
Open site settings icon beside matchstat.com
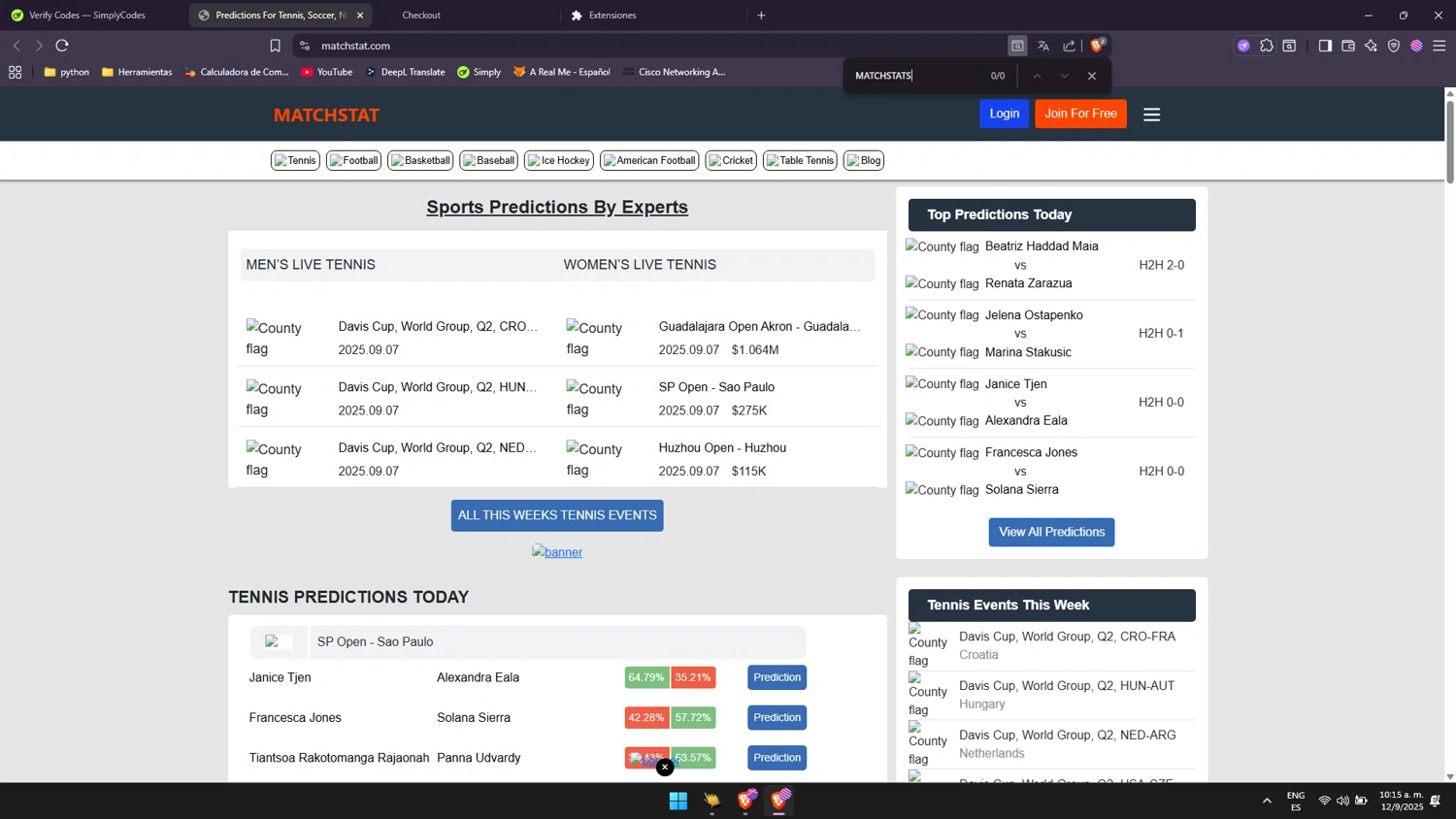coord(305,46)
